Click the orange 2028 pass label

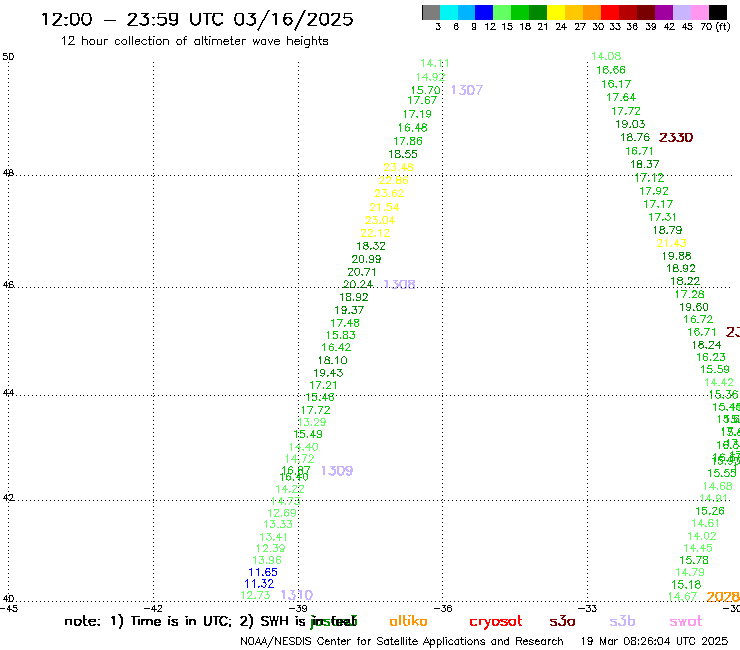[x=723, y=597]
